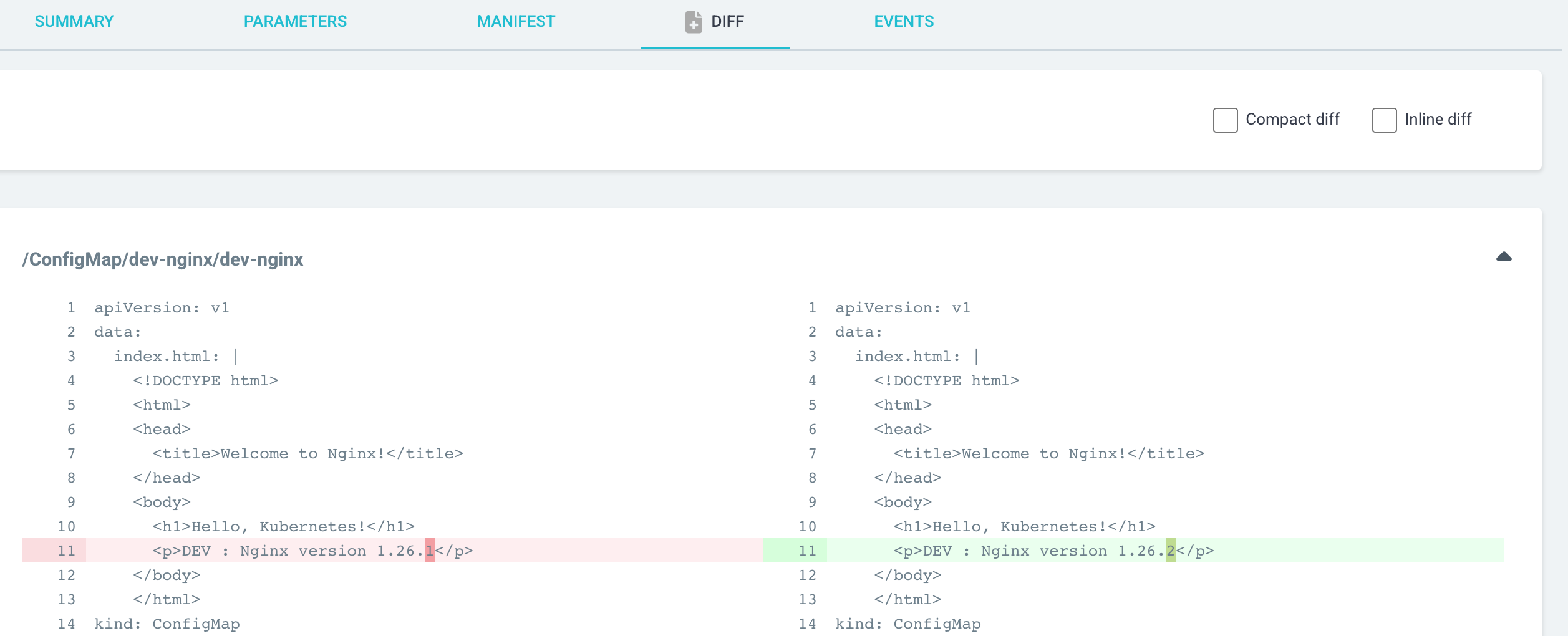Collapse the ConfigMap dev-nginx diff section
Image resolution: width=1568 pixels, height=636 pixels.
point(1504,256)
